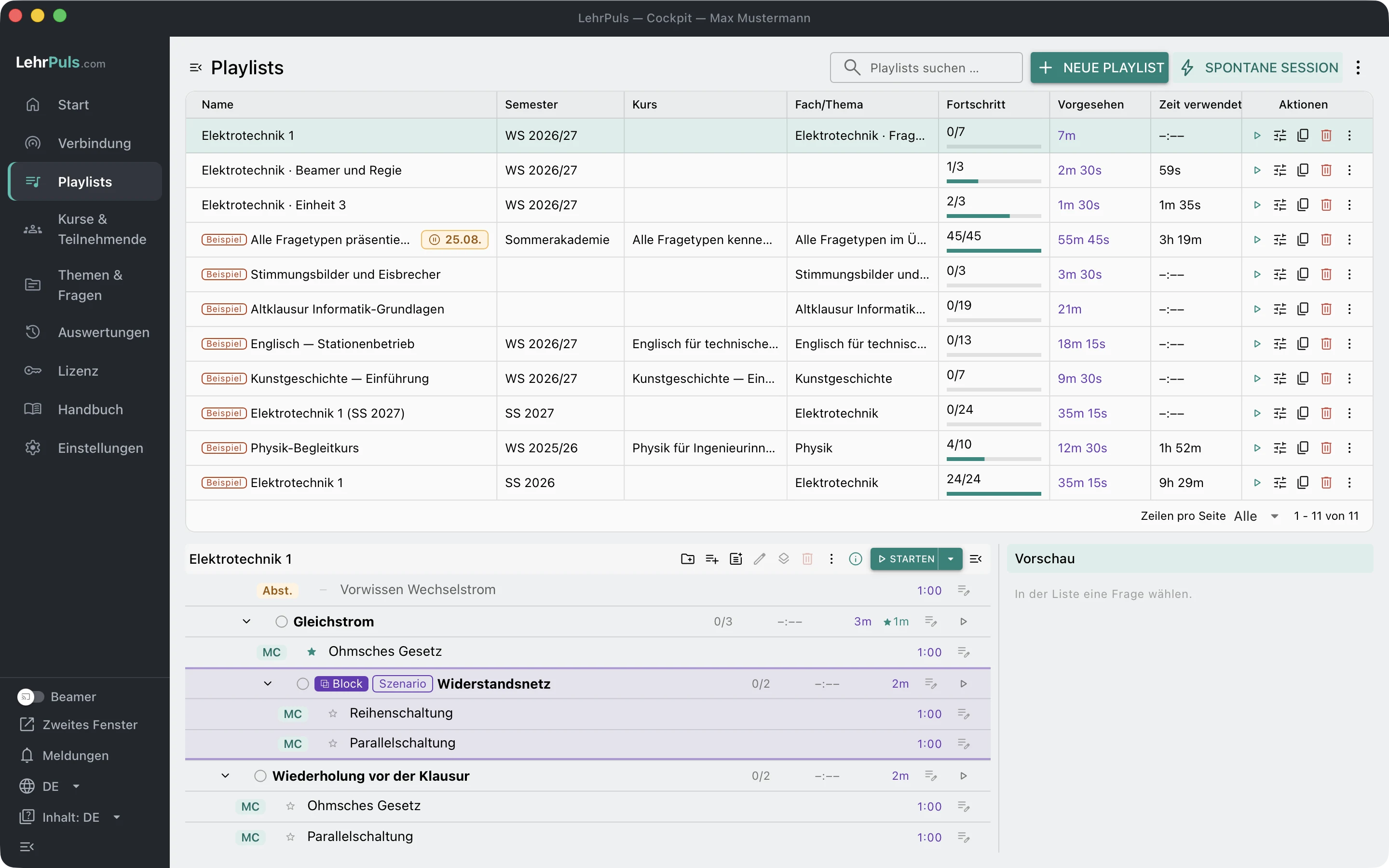Play the Elektrotechnik · Einheit 3 playlist
Viewport: 1389px width, 868px height.
coord(1257,205)
